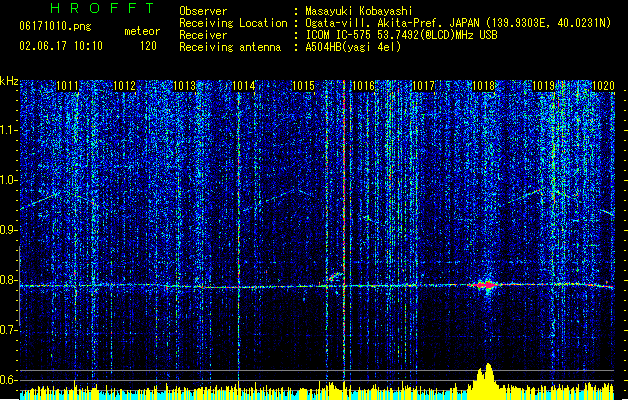Image resolution: width=629 pixels, height=400 pixels.
Task: Click the Receiver field label
Action: point(203,35)
